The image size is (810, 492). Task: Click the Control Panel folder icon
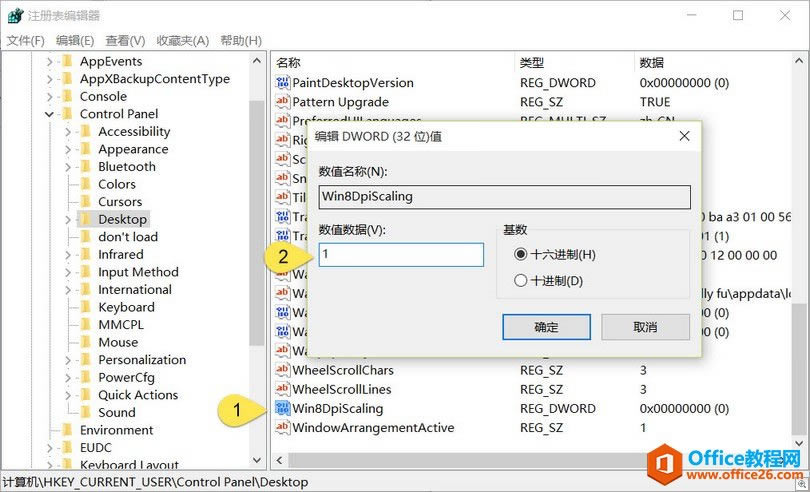pos(67,114)
